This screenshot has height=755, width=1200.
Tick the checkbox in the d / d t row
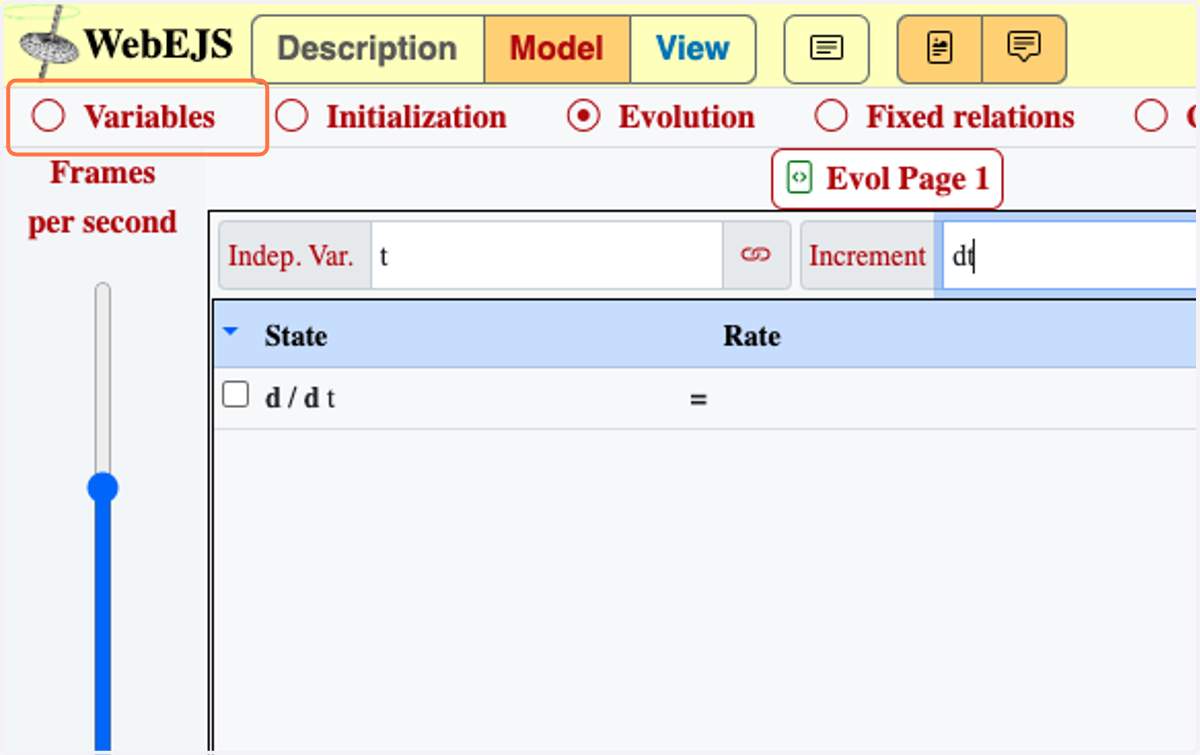click(235, 395)
